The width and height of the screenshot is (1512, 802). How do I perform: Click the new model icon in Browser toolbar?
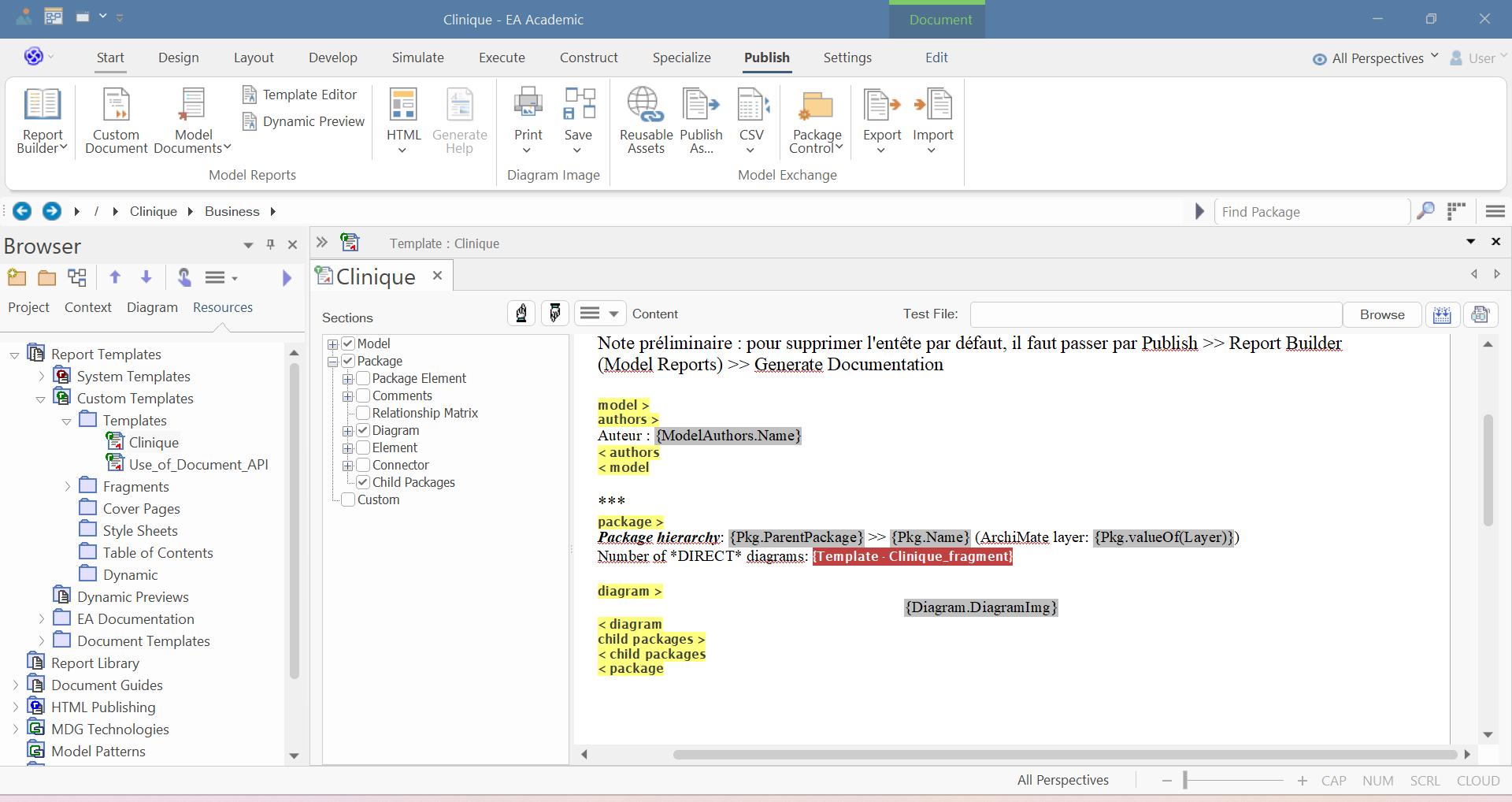(x=17, y=277)
